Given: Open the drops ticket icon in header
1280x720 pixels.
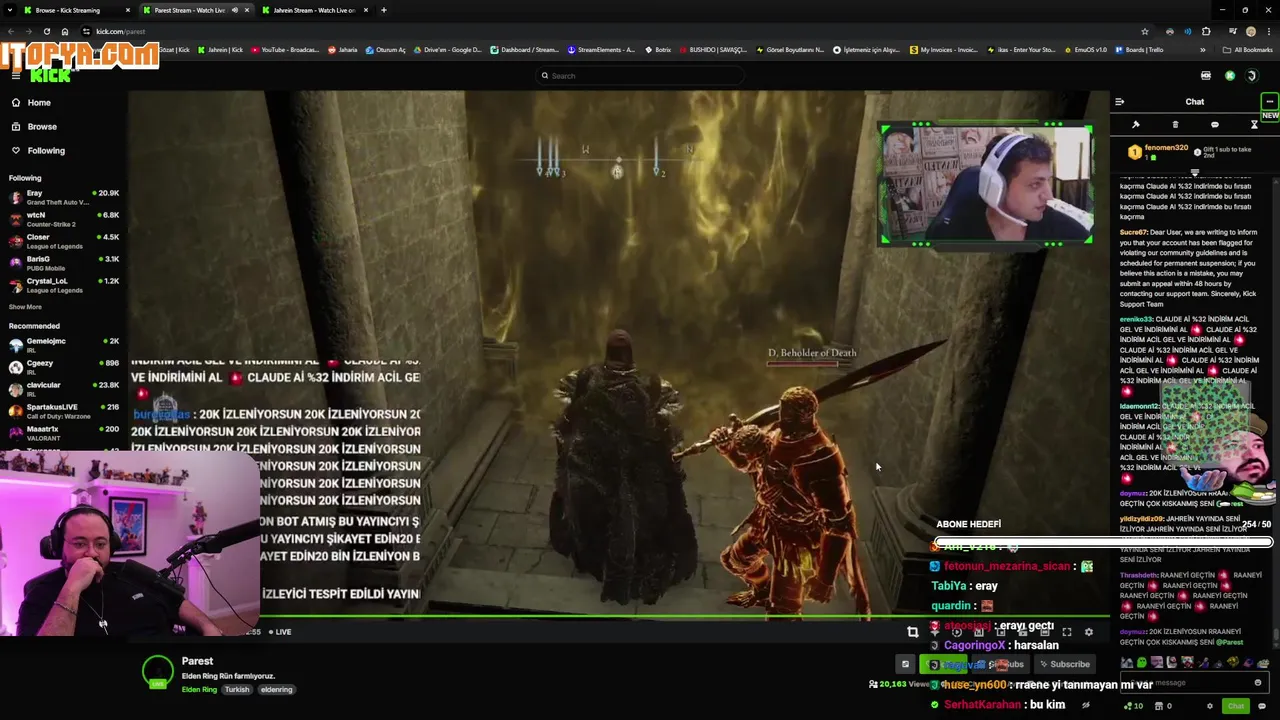Looking at the screenshot, I should coord(1206,76).
